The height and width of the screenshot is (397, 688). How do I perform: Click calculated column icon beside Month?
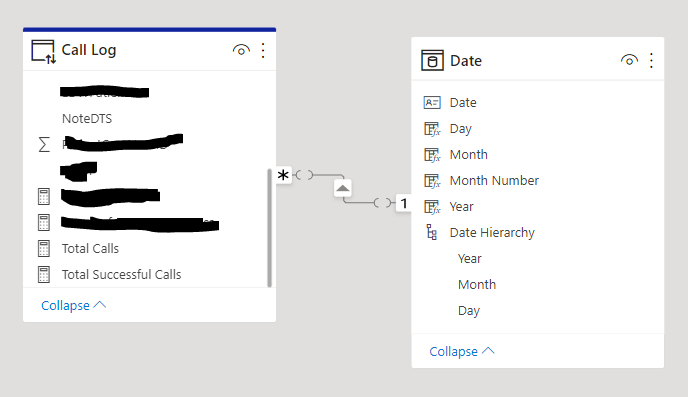tap(432, 154)
